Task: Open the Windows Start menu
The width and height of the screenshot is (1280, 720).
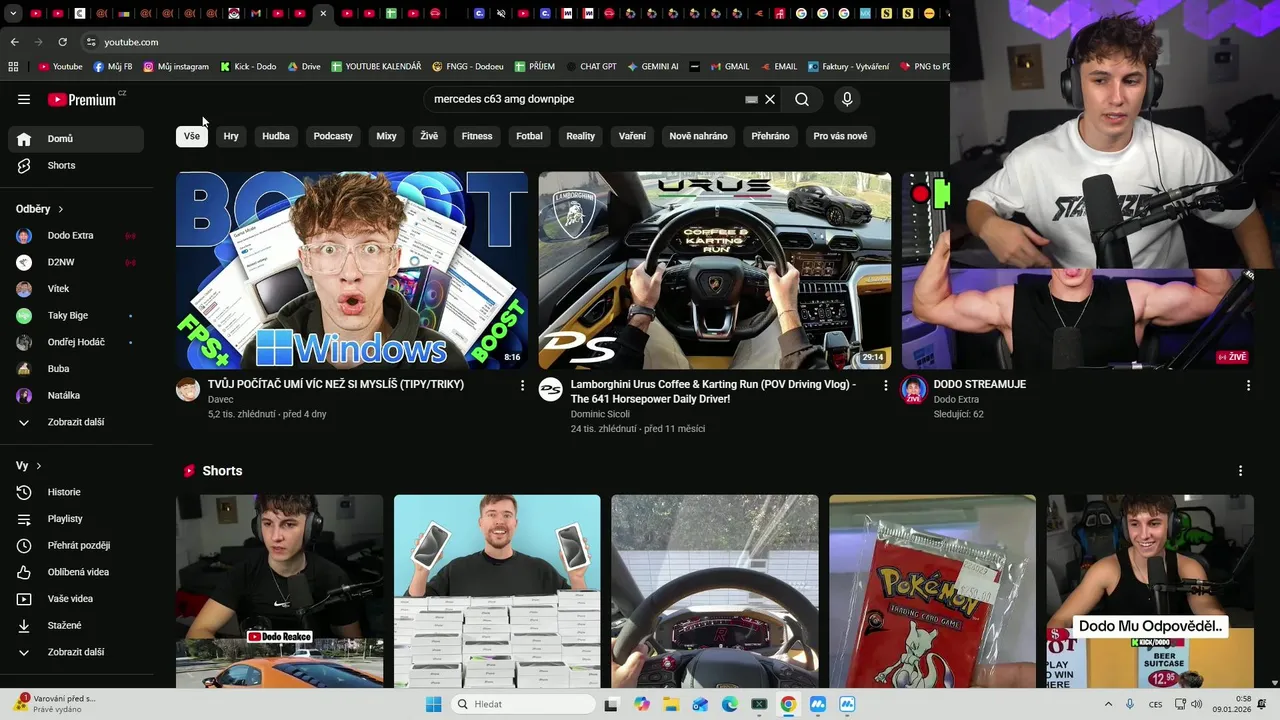Action: click(x=433, y=704)
